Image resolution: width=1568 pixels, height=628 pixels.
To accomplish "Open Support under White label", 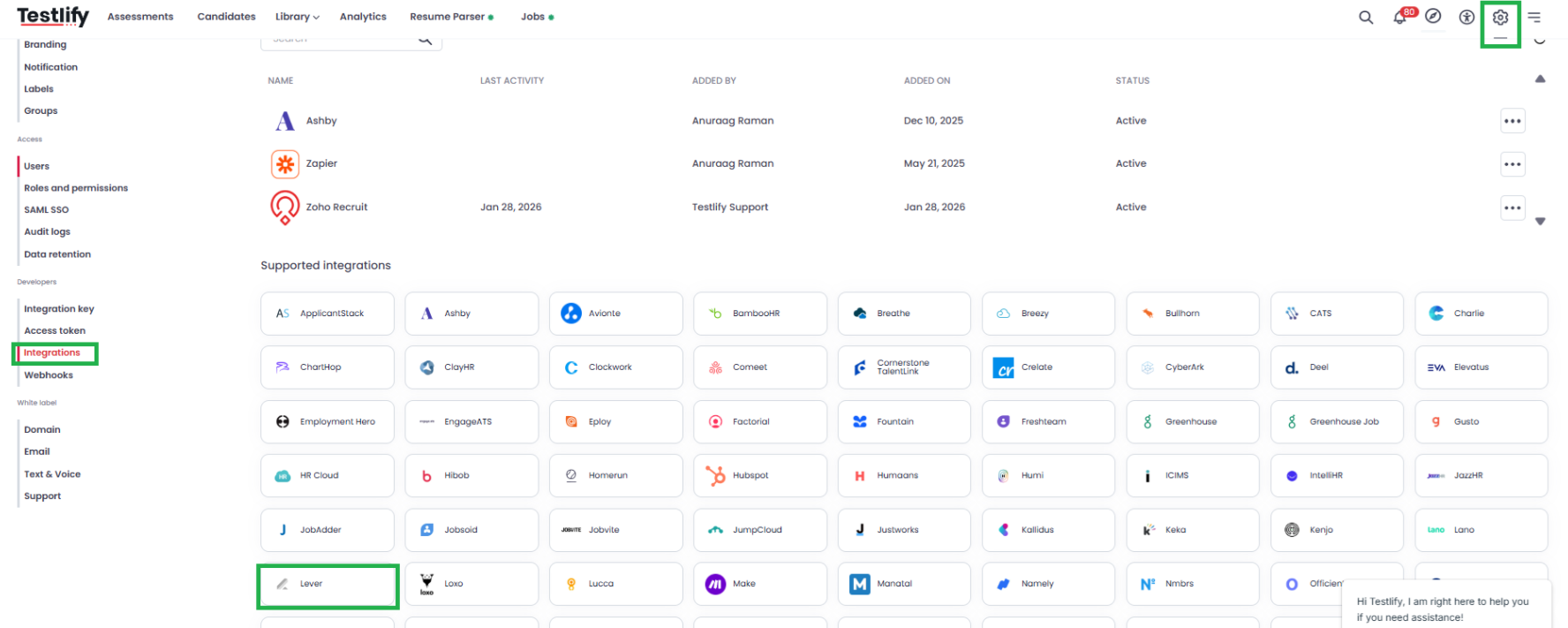I will [42, 496].
